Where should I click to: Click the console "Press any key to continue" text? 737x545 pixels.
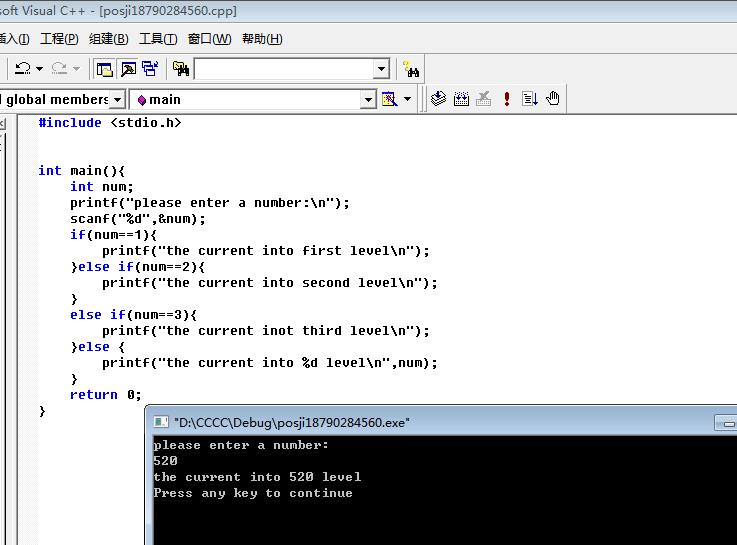coord(253,493)
